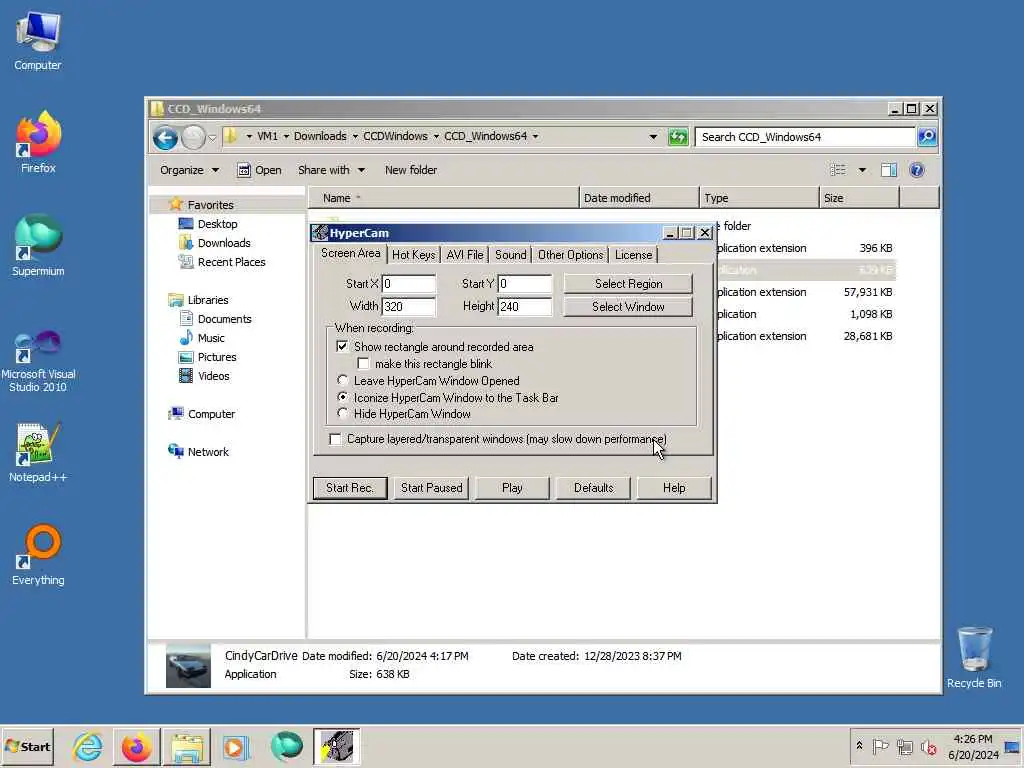Open the address bar history dropdown

click(x=653, y=137)
